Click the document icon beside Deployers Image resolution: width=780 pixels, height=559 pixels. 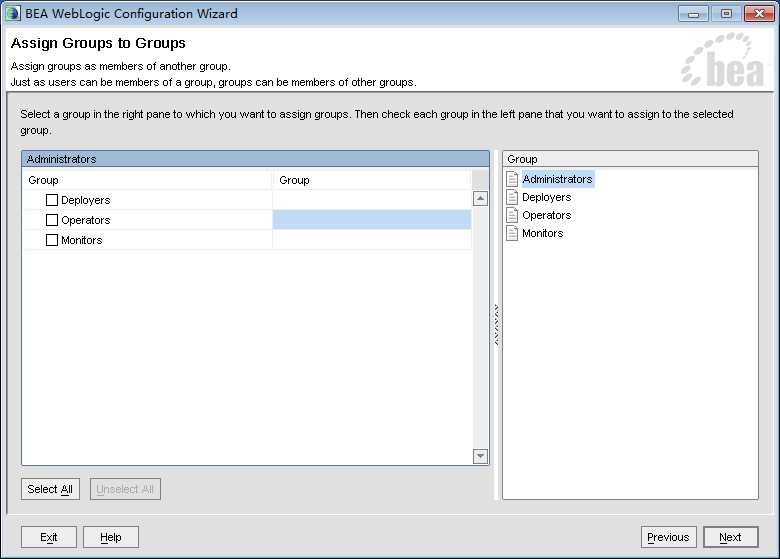512,197
